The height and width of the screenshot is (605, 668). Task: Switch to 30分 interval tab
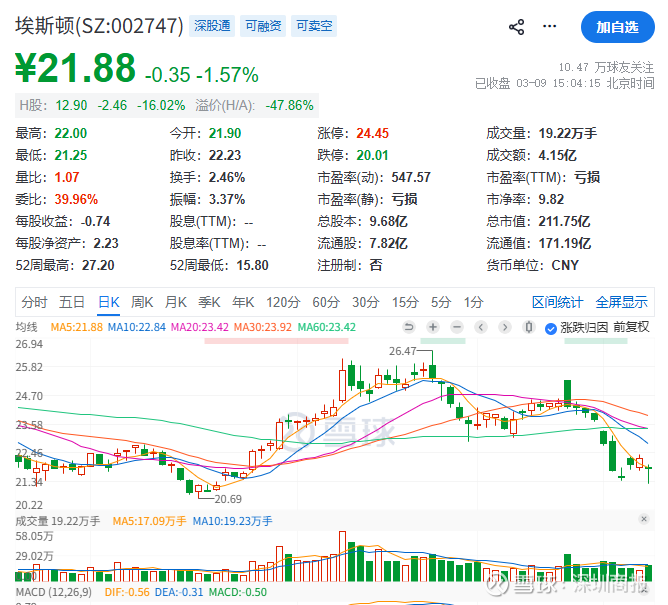coord(366,302)
